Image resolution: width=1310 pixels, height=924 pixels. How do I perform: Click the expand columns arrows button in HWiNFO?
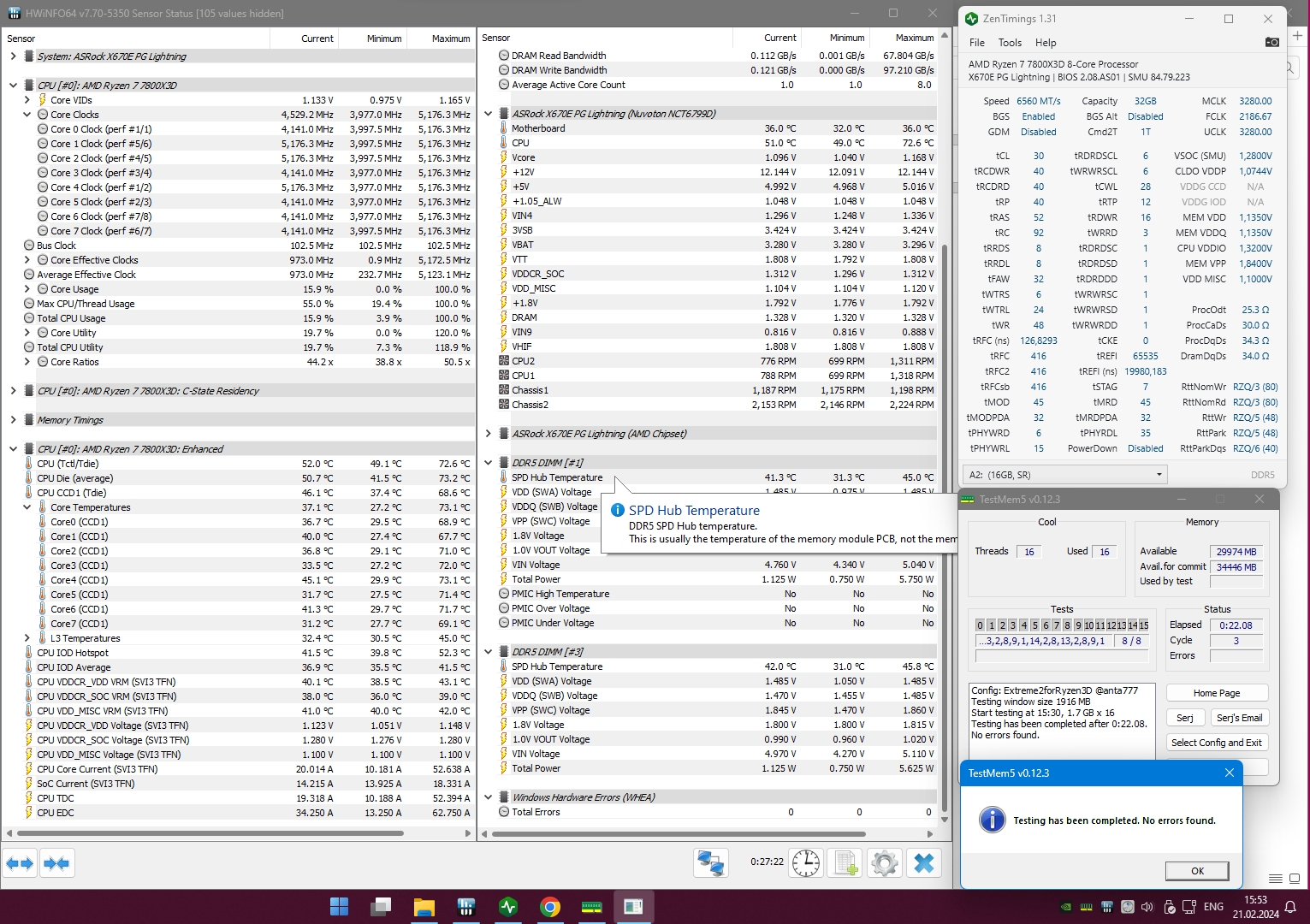pyautogui.click(x=20, y=863)
